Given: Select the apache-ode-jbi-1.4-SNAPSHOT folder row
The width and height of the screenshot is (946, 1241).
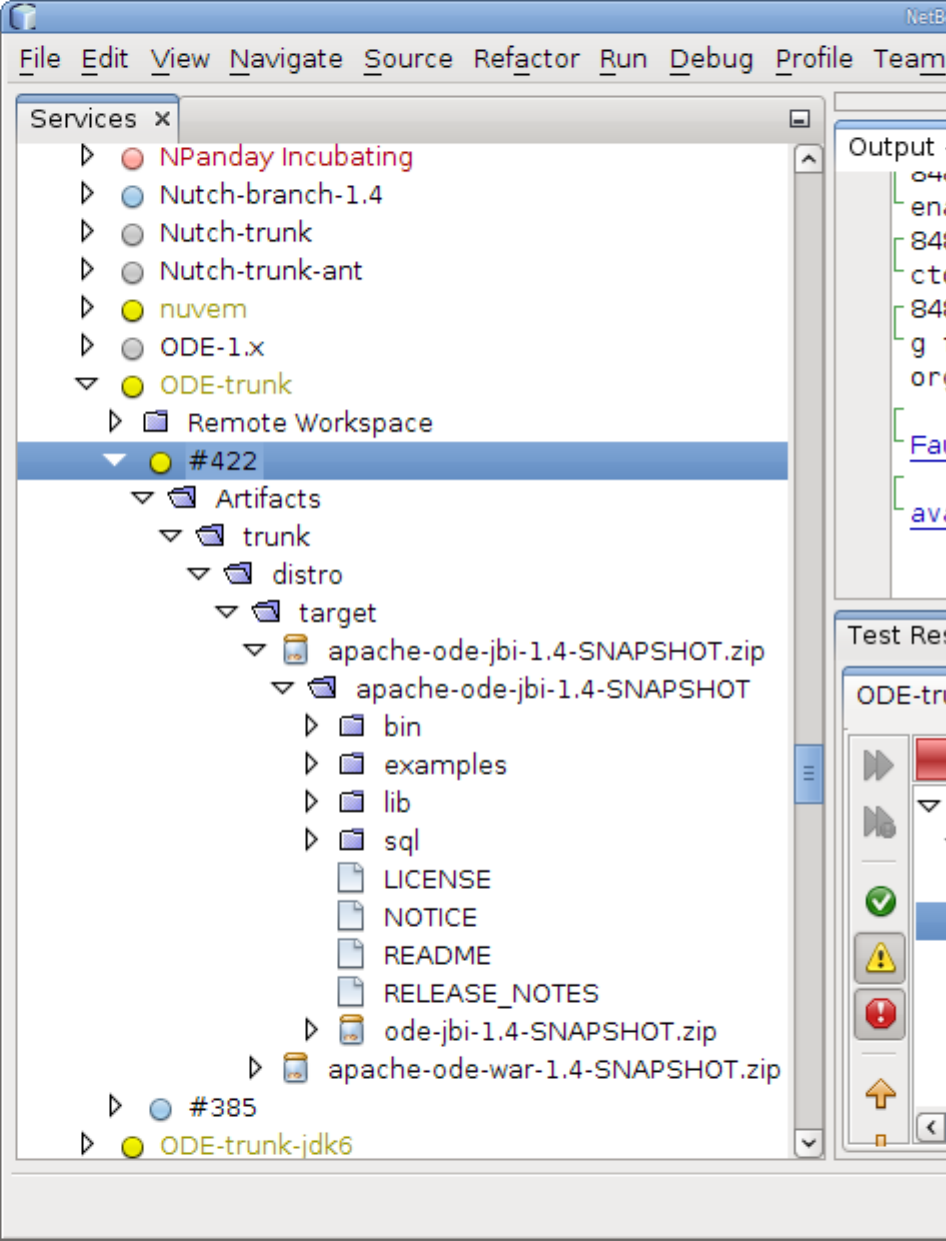Looking at the screenshot, I should click(553, 689).
